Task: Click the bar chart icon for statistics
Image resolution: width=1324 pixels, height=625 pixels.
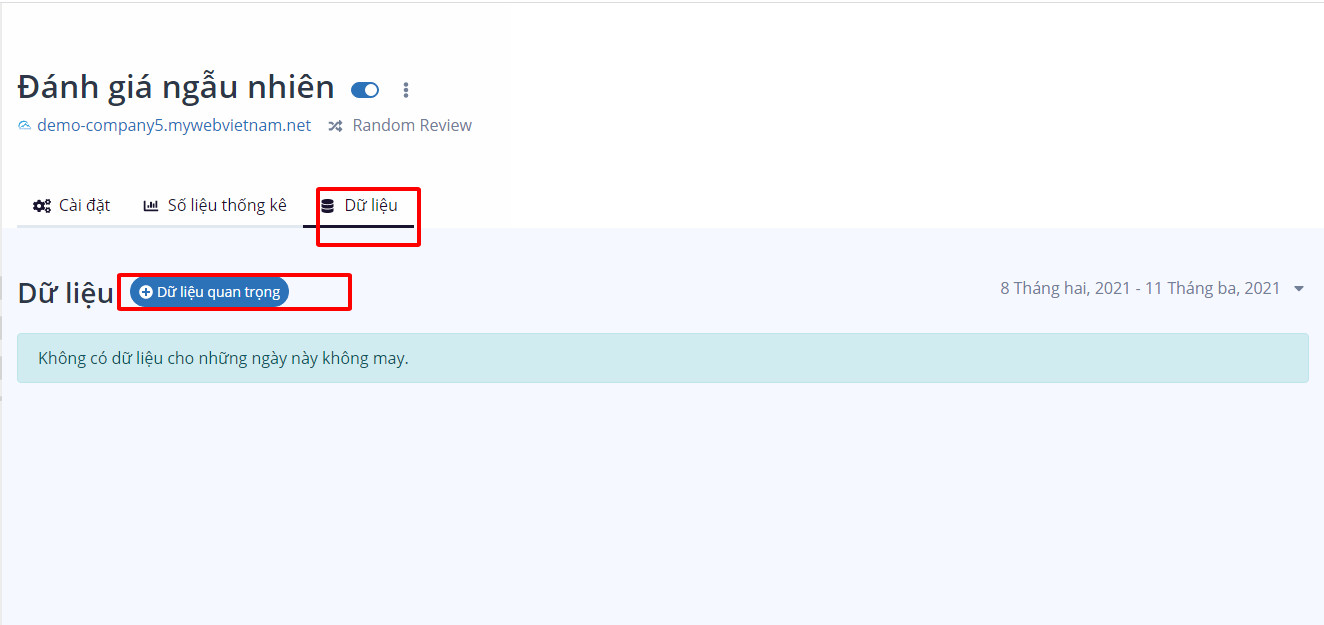Action: (x=151, y=206)
